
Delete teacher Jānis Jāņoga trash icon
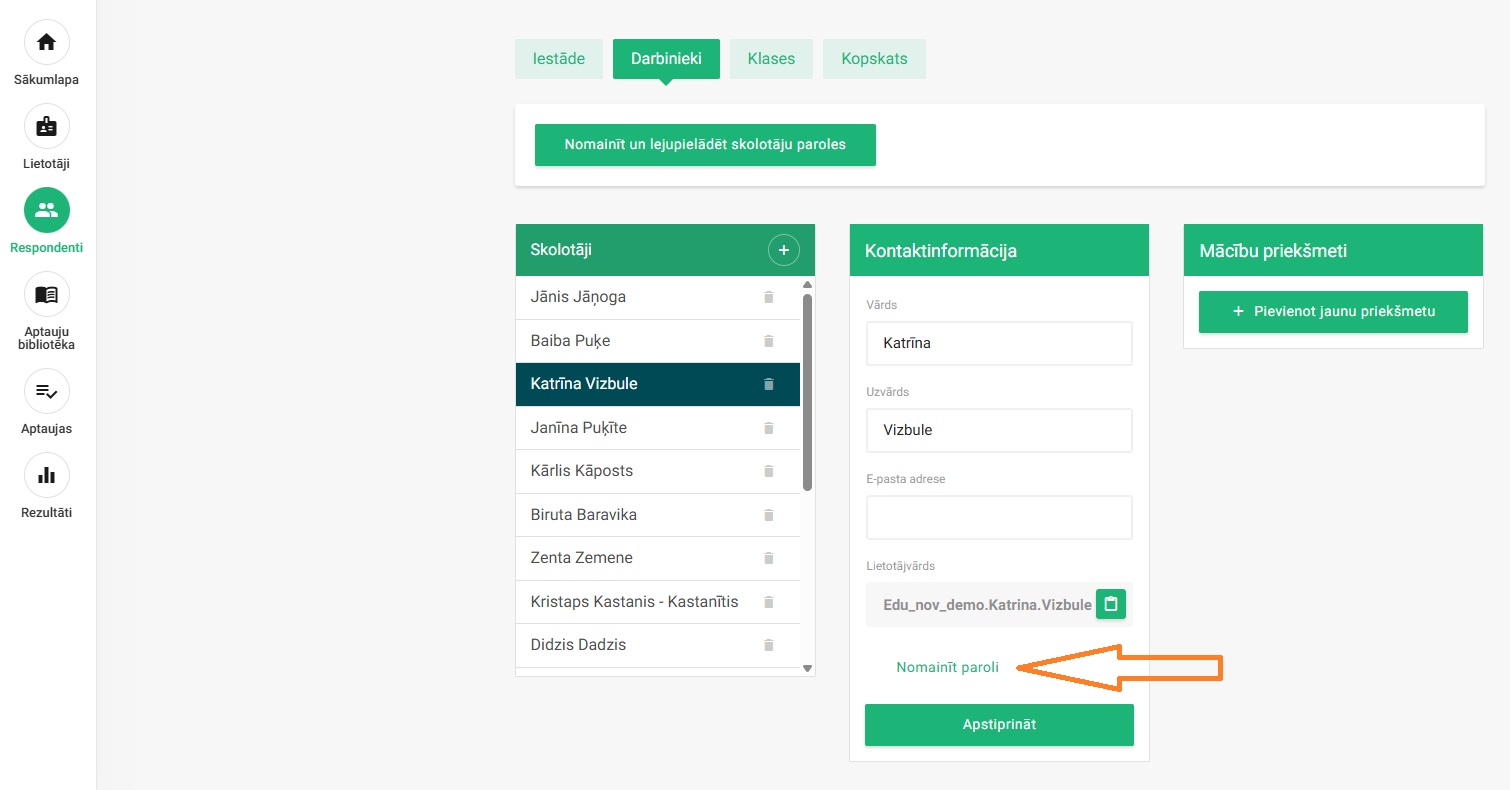[x=769, y=297]
